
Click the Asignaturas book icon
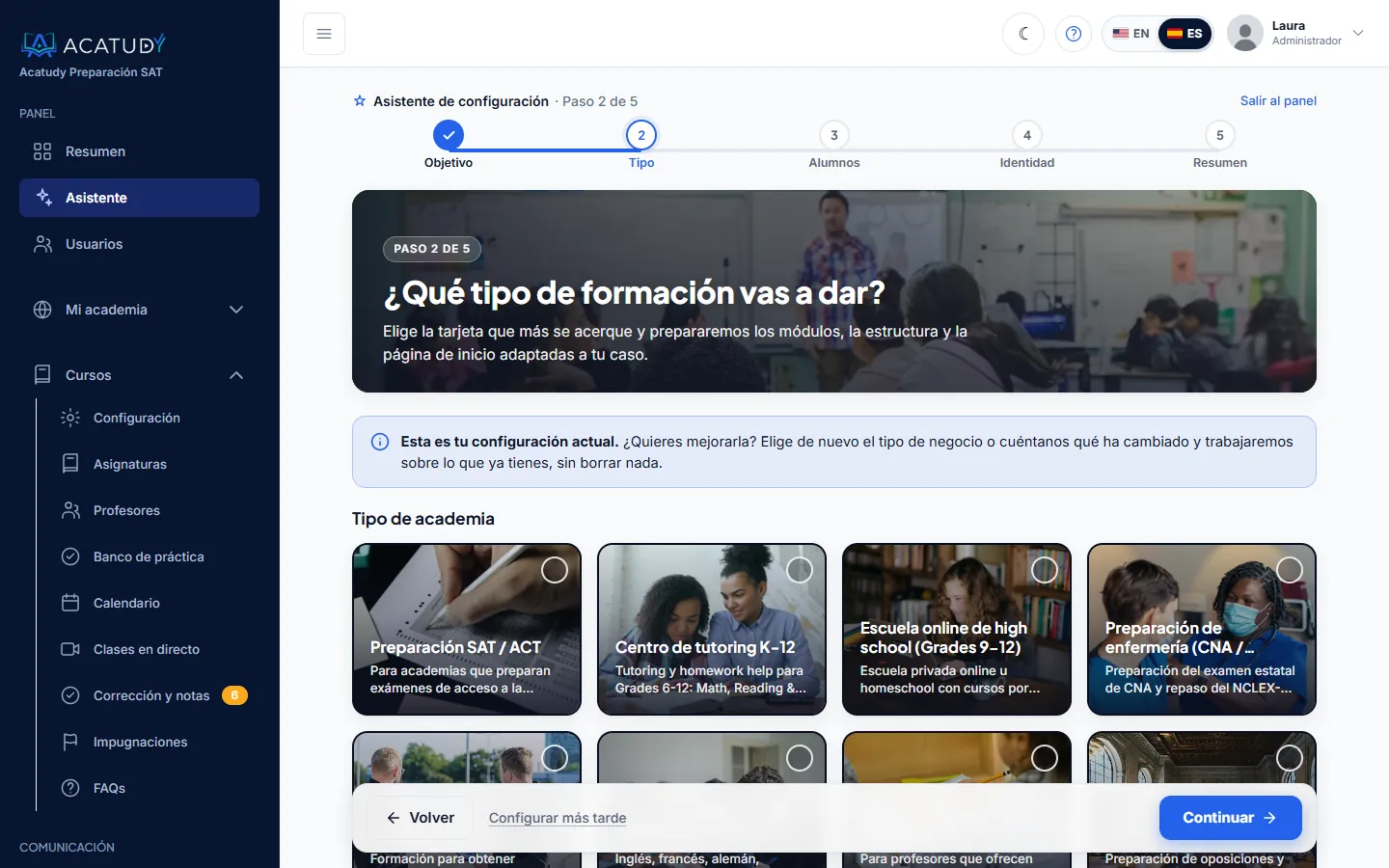pos(70,464)
